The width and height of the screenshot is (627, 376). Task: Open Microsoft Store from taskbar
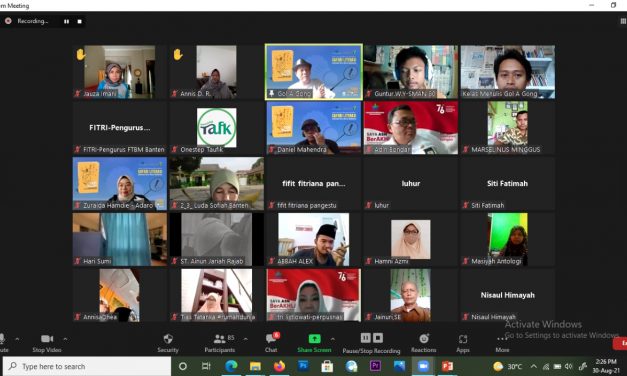[327, 366]
